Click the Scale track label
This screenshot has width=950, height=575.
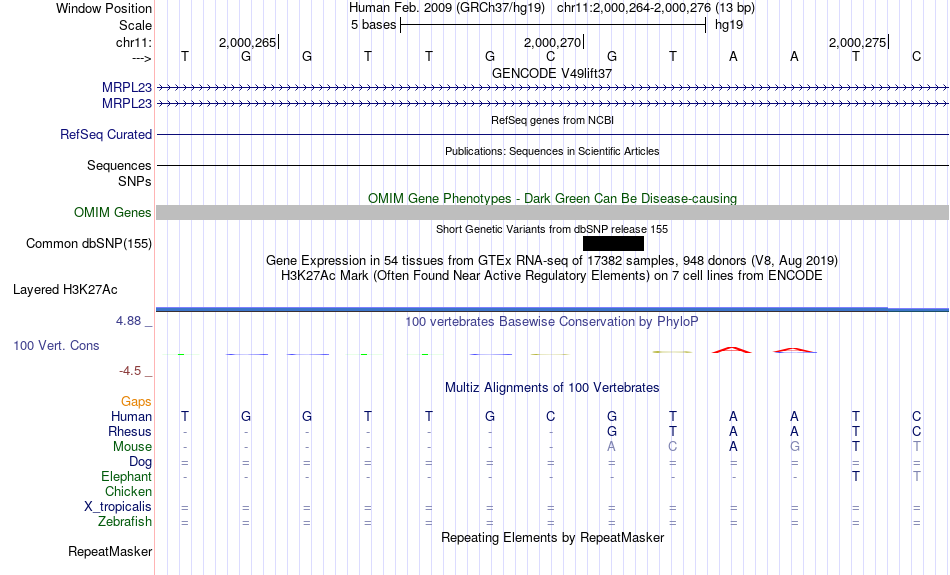135,25
